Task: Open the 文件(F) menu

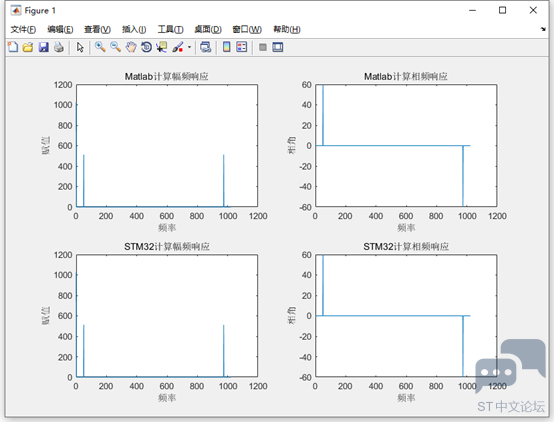Action: tap(23, 29)
